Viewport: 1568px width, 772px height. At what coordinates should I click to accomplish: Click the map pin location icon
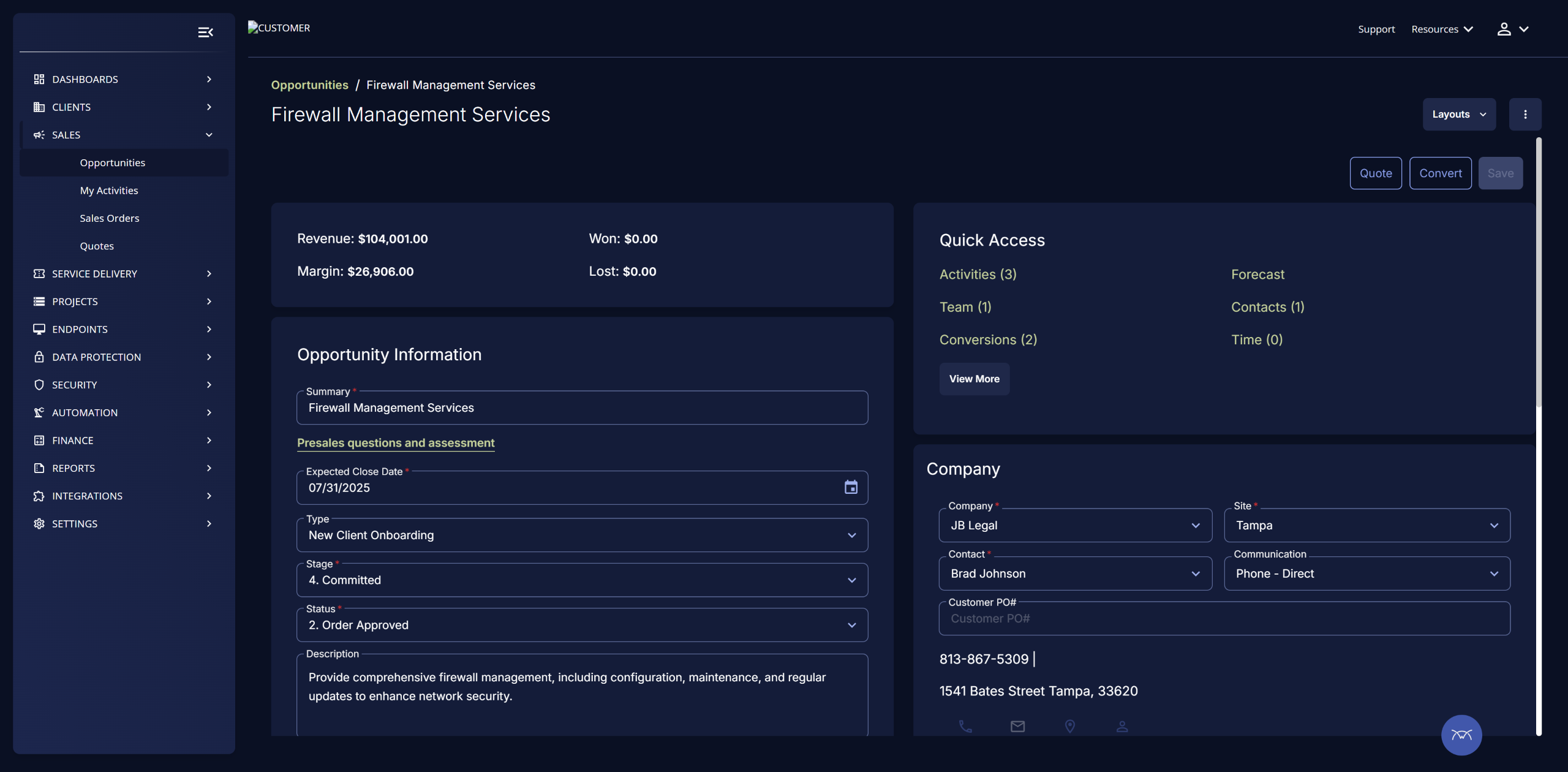point(1070,726)
